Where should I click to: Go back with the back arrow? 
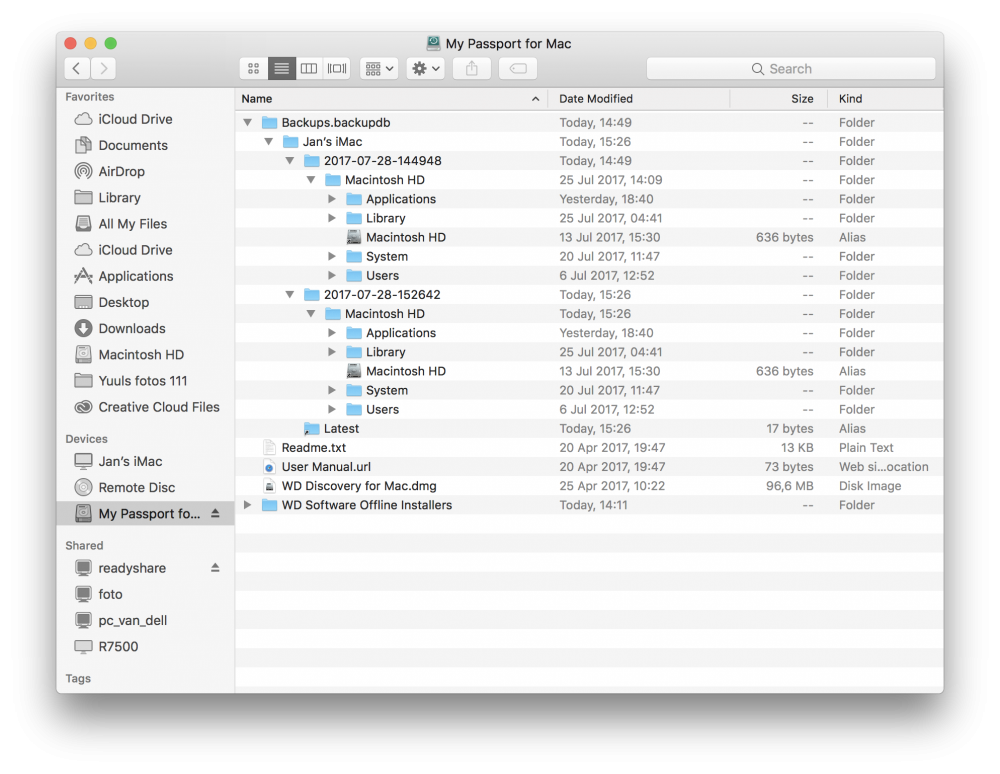(77, 68)
